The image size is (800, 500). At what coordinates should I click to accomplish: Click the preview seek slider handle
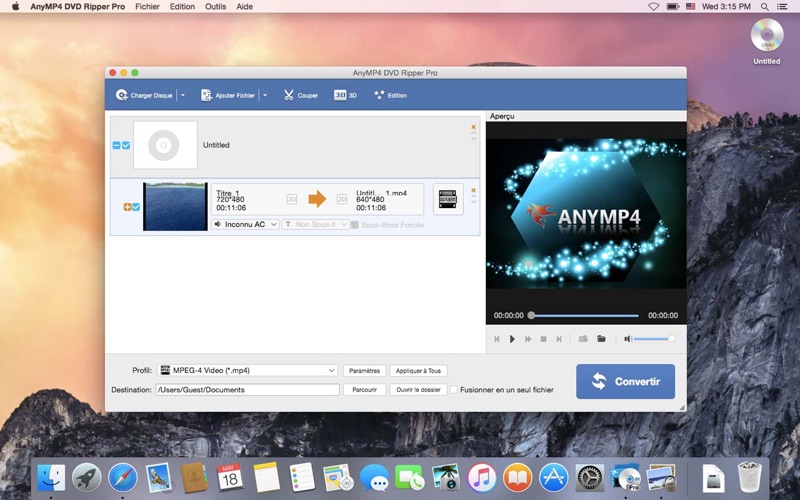click(x=532, y=315)
